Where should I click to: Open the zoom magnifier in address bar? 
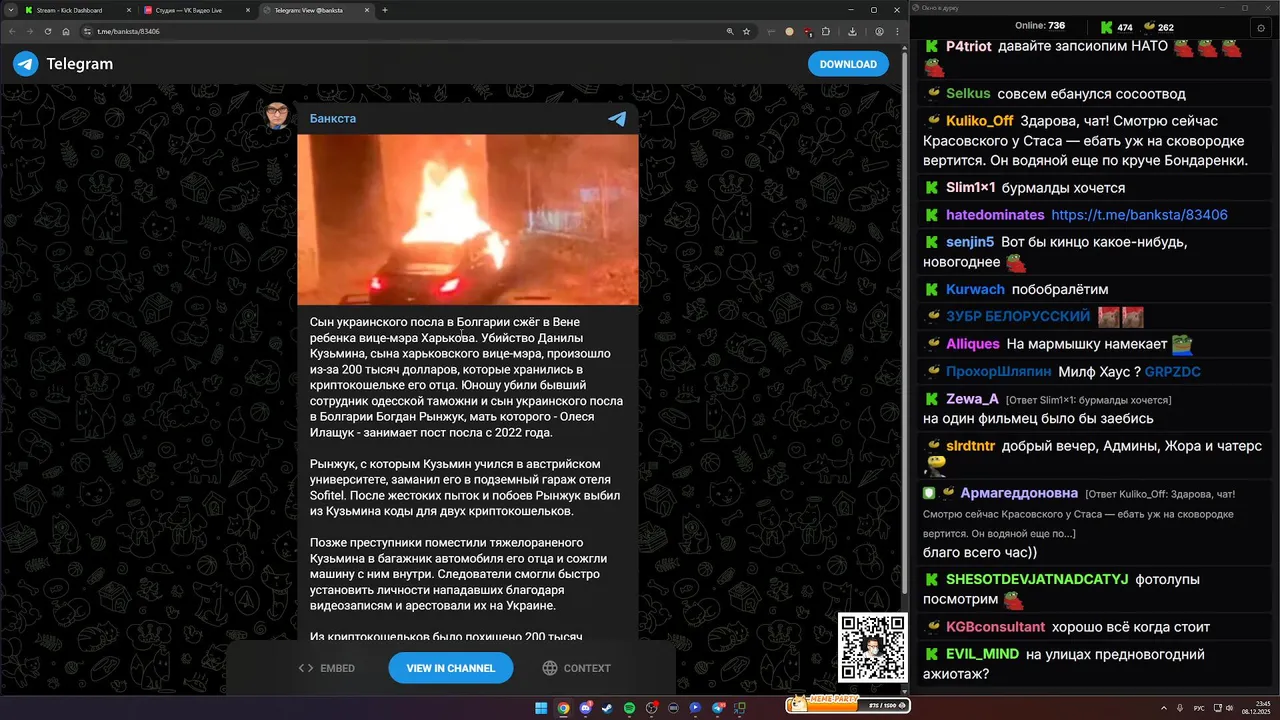pyautogui.click(x=729, y=31)
